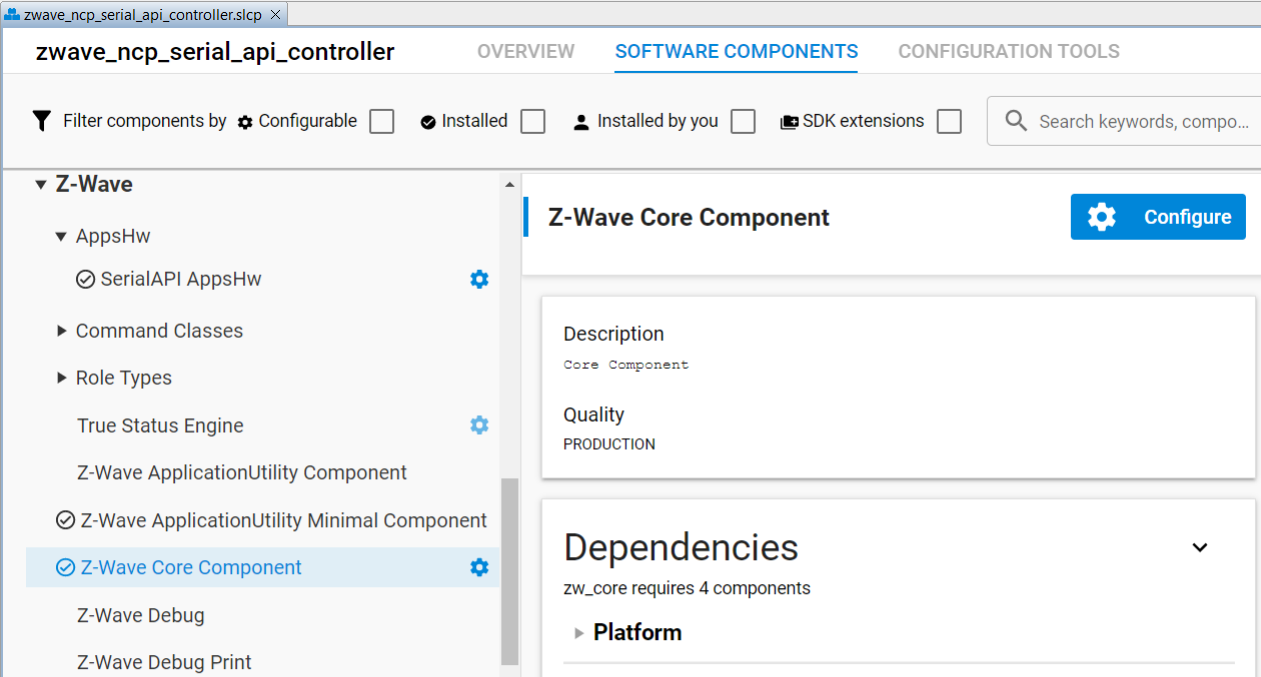Click the component tree scrollbar thumb
1261x677 pixels.
point(510,571)
